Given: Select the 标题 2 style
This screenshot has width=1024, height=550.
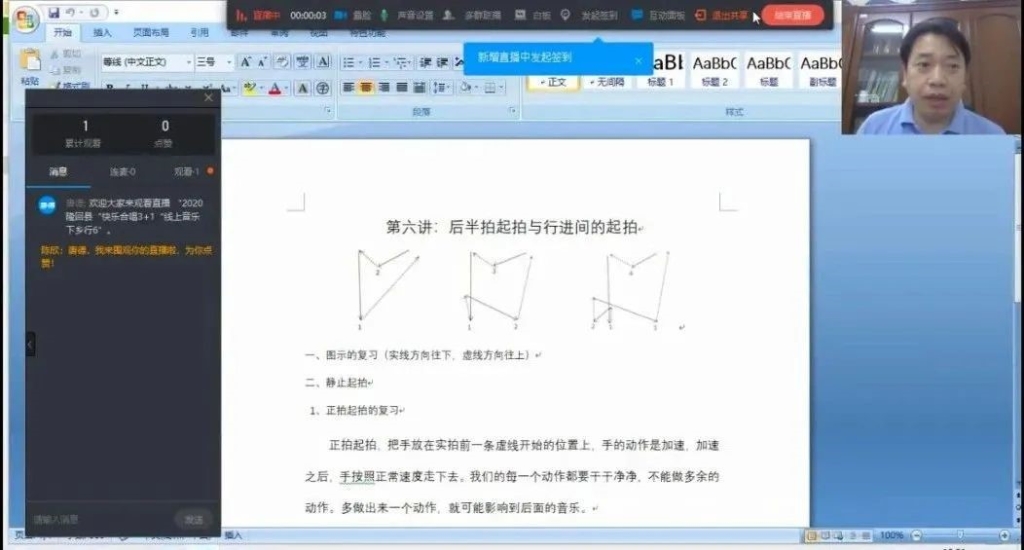Looking at the screenshot, I should click(714, 71).
